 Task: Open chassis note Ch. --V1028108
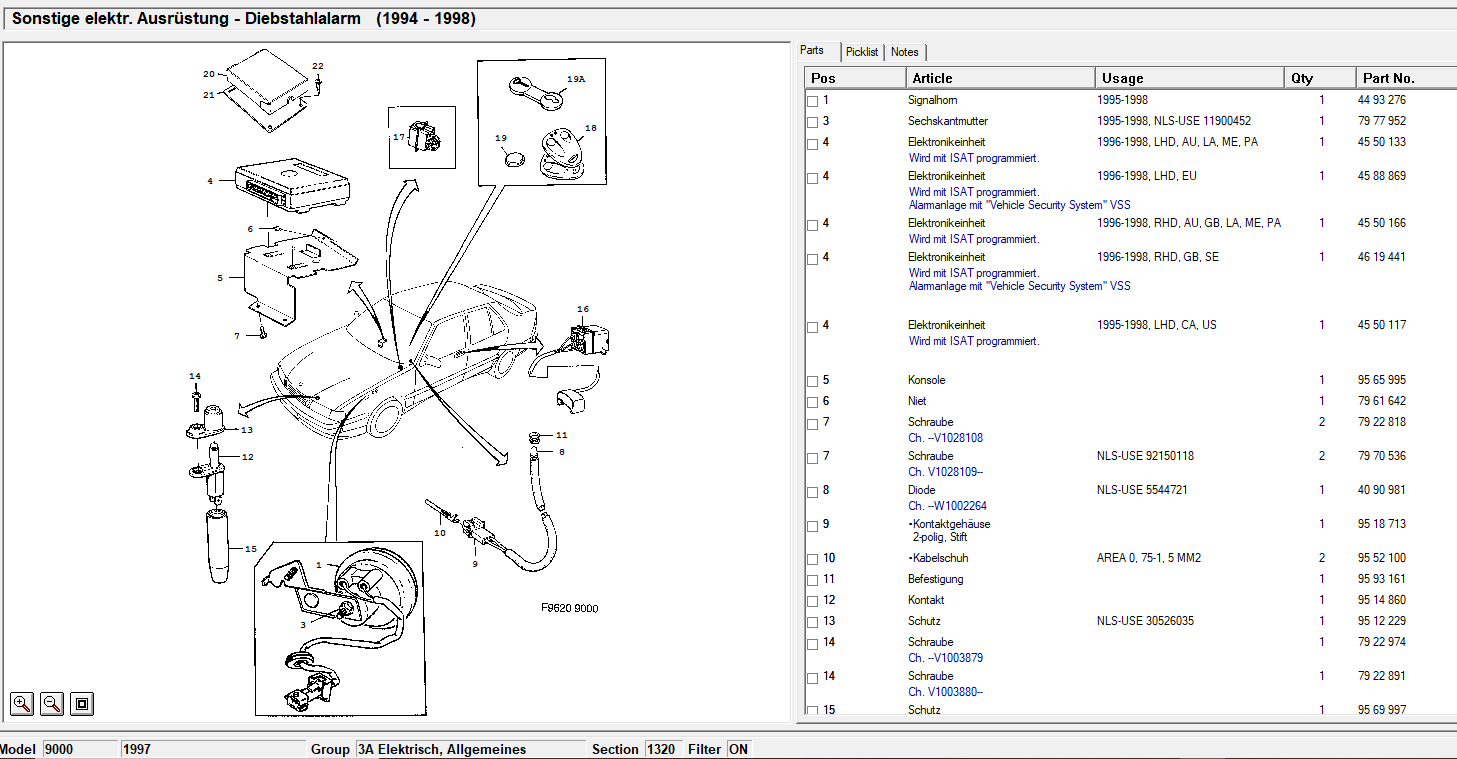[x=945, y=438]
